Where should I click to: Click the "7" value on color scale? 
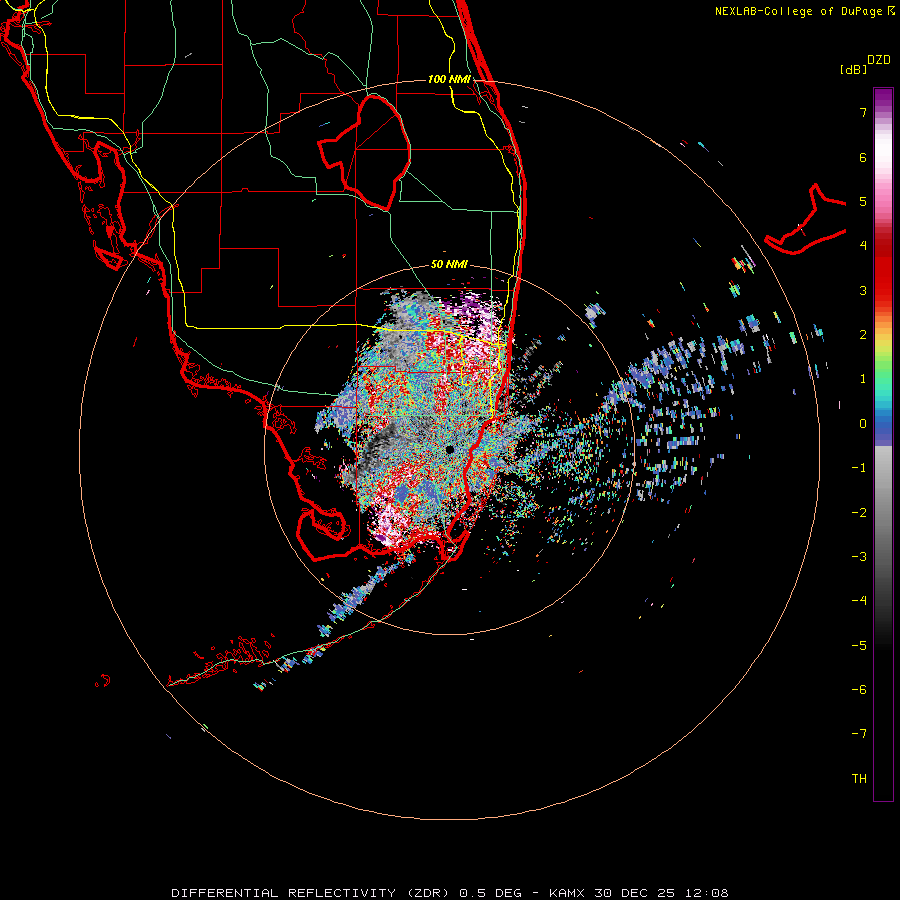coord(863,112)
